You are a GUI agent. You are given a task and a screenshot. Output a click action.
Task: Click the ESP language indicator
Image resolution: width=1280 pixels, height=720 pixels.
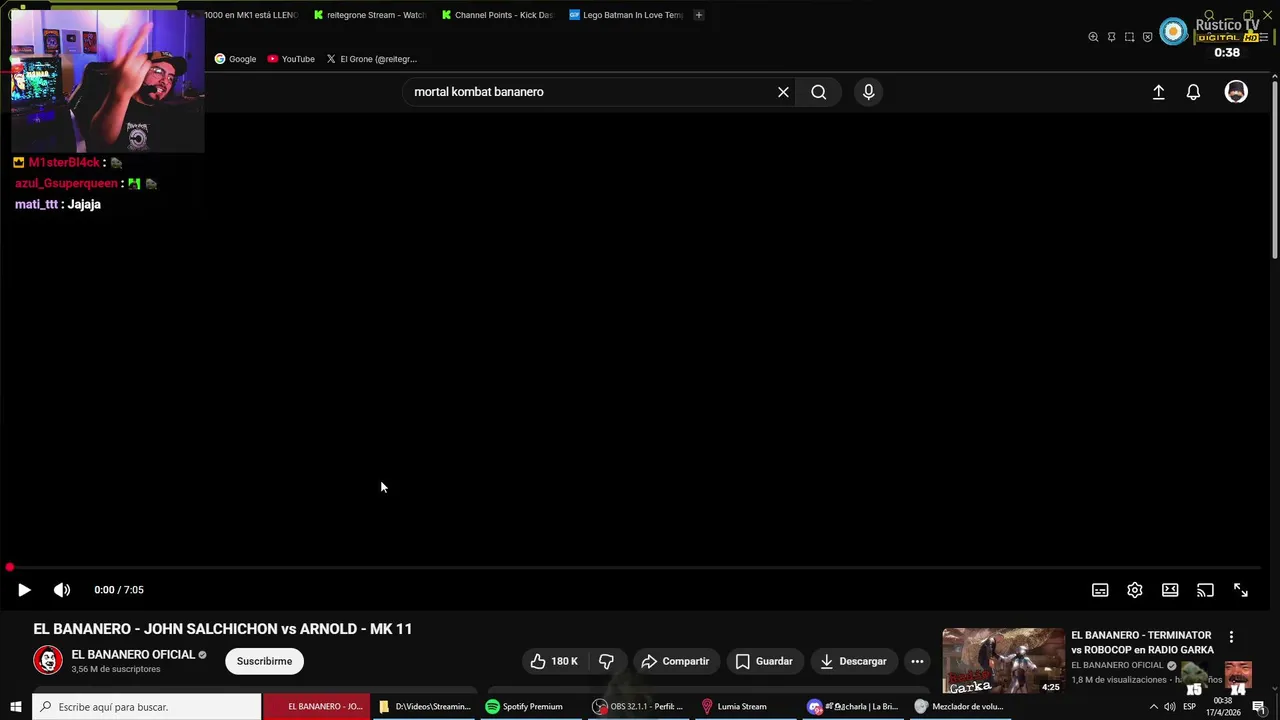coord(1190,707)
